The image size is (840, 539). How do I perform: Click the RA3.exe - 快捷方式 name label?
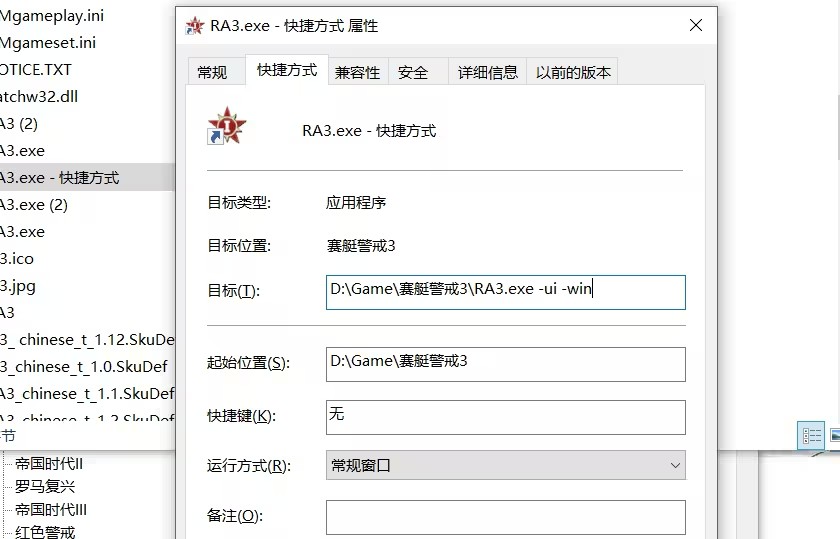point(369,131)
